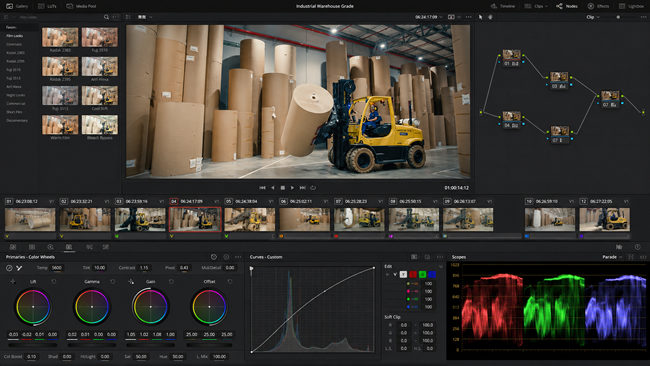Select clip 05 thumbnail in the timeline
Screen dimensions: 650x366
click(x=250, y=219)
